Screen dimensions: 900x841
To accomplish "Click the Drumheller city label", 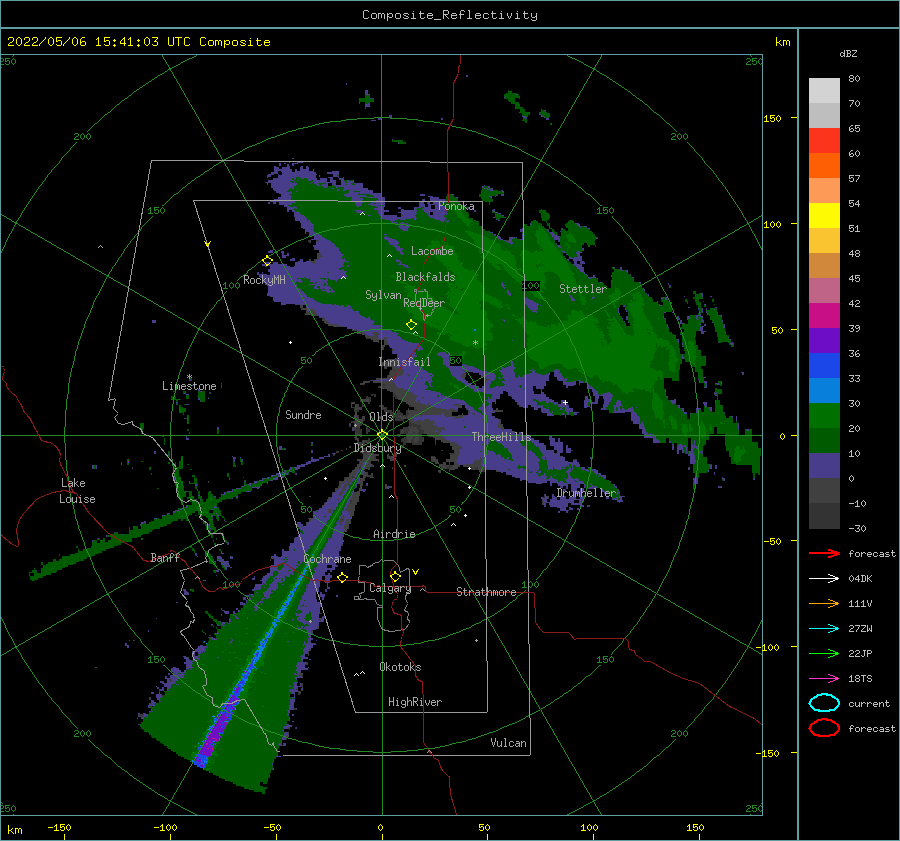I will click(586, 493).
